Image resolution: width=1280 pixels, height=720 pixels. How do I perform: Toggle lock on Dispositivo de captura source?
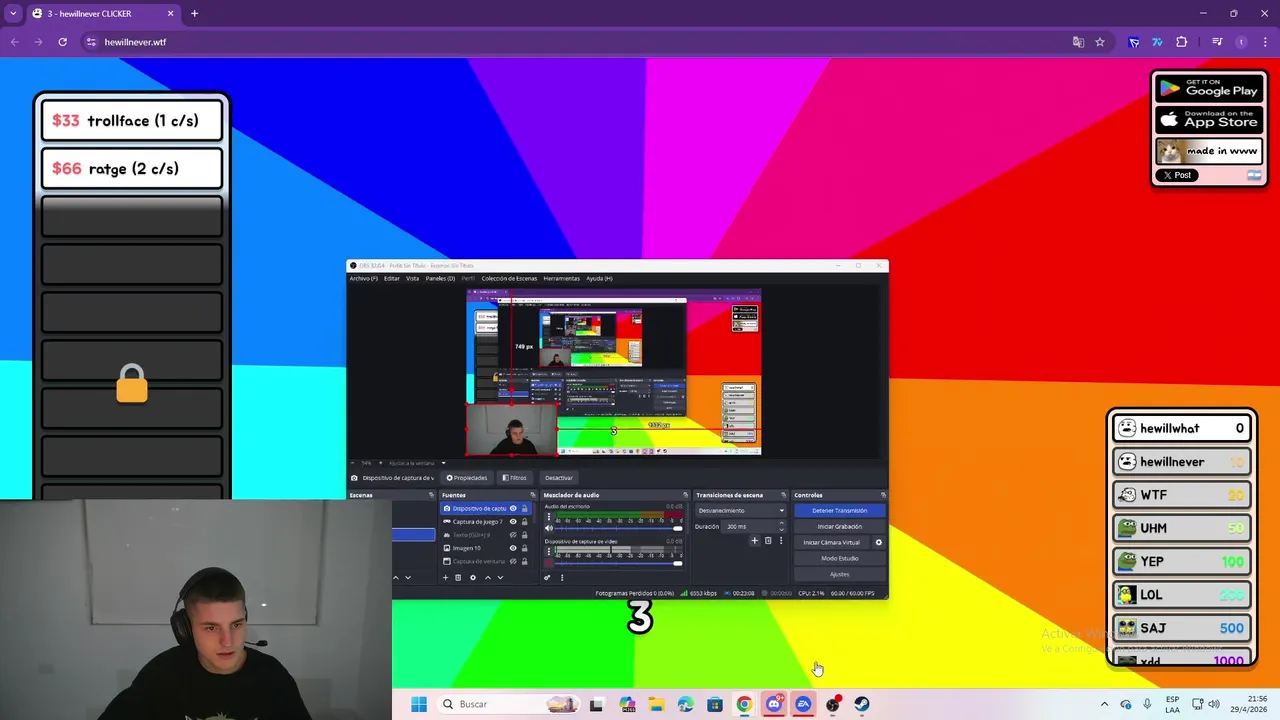coord(524,509)
